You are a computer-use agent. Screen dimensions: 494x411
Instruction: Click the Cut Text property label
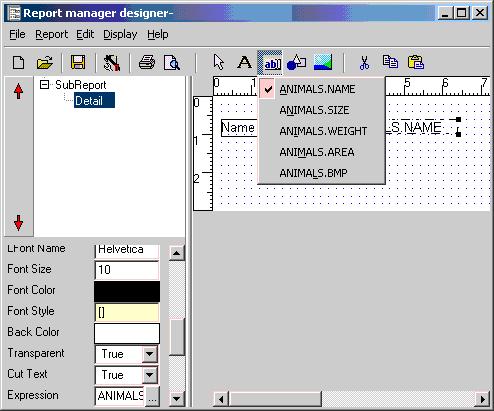[x=27, y=374]
